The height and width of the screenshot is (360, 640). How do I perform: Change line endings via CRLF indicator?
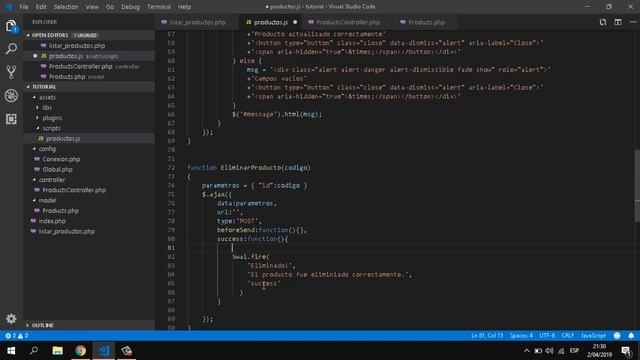568,336
